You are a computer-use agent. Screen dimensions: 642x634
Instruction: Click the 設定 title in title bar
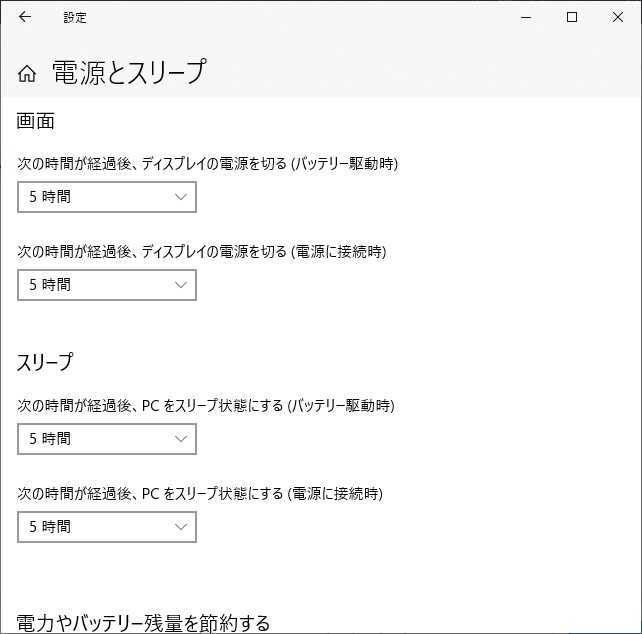(x=75, y=17)
